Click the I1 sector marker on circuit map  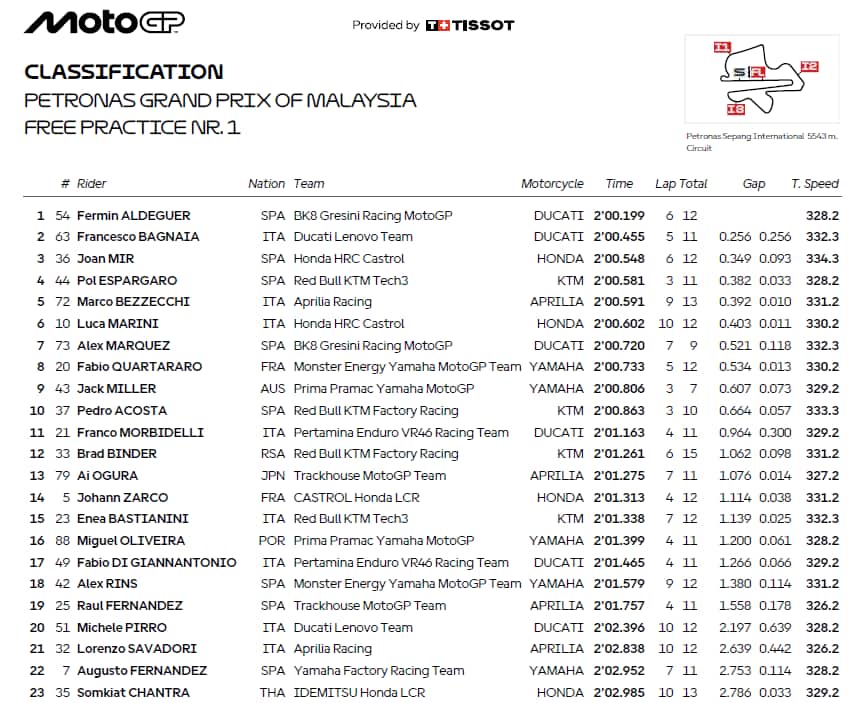721,46
